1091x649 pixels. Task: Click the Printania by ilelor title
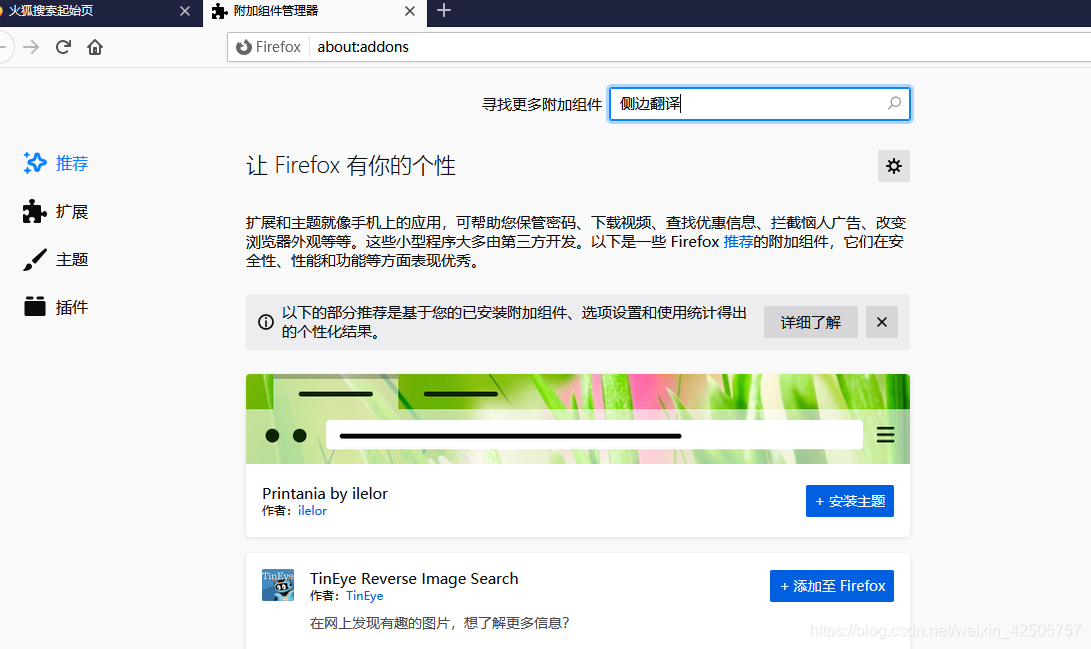[x=325, y=493]
